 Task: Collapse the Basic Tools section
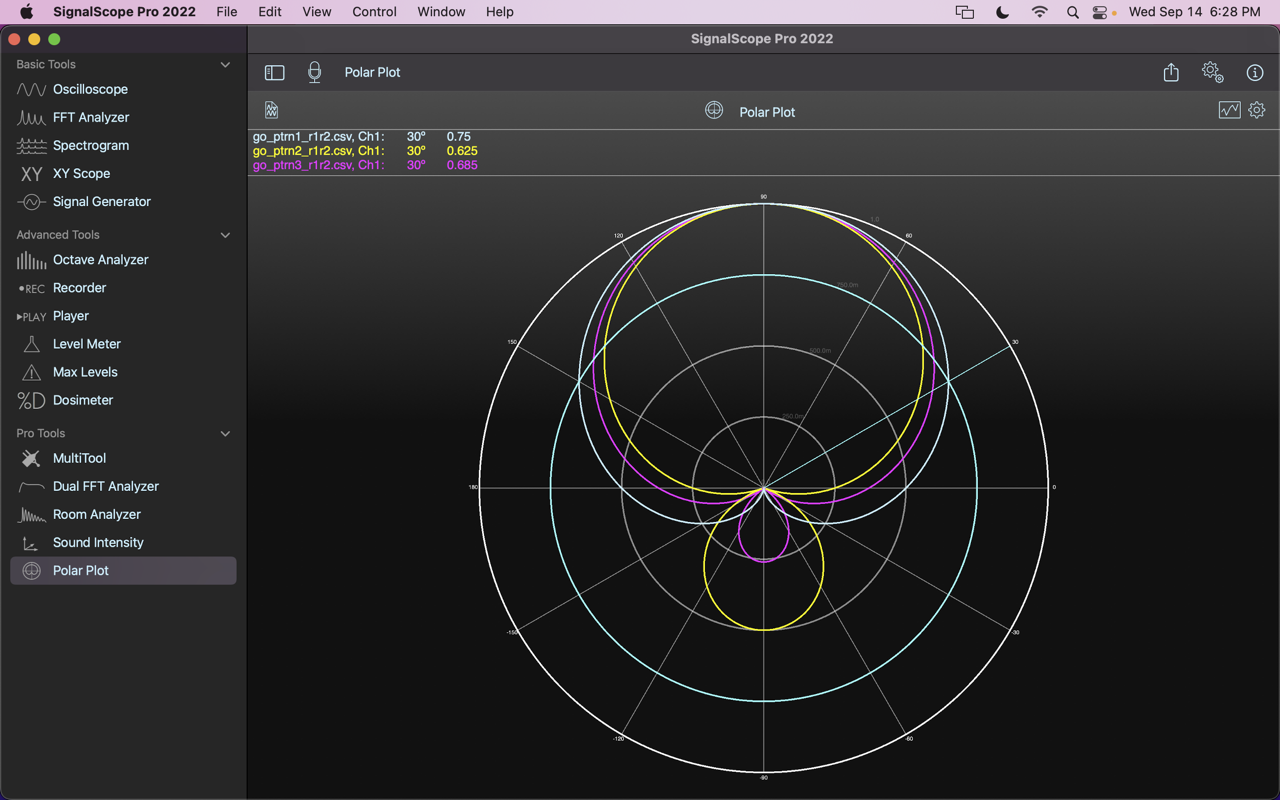(225, 64)
